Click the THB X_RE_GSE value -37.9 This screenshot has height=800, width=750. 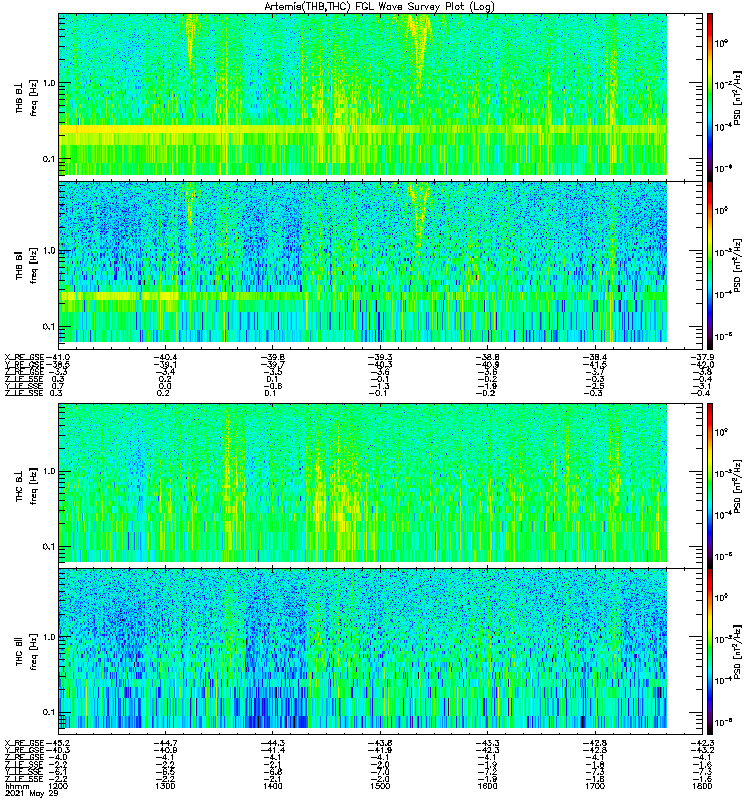point(702,357)
